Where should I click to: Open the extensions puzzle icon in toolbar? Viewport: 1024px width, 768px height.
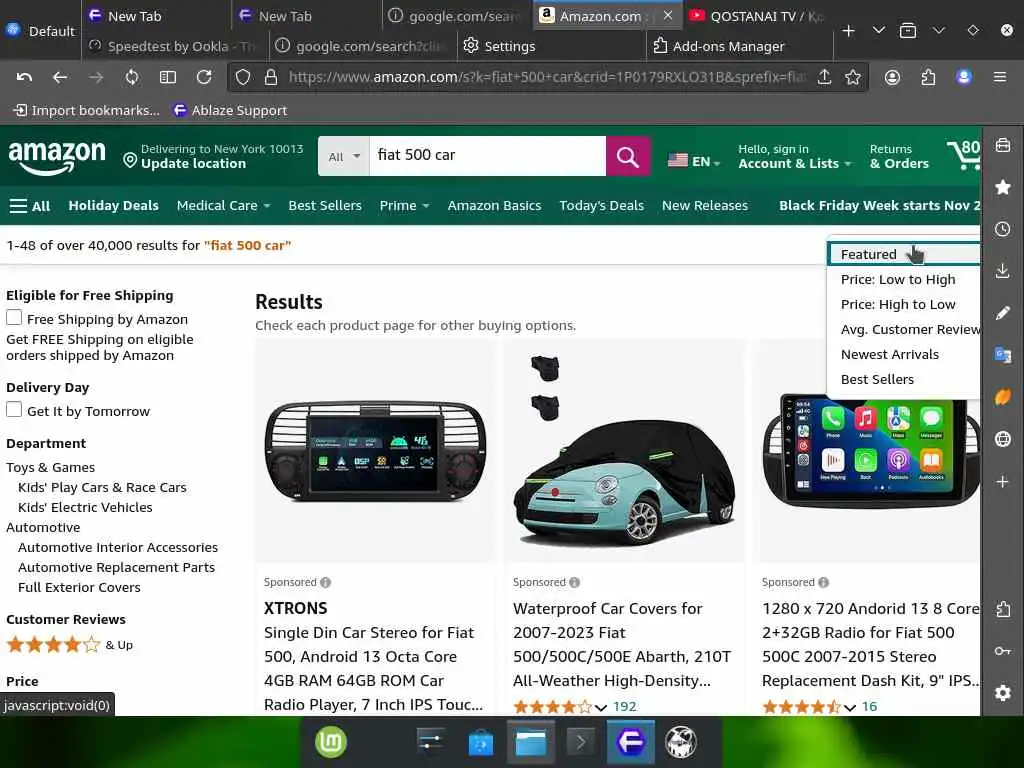pyautogui.click(x=928, y=78)
